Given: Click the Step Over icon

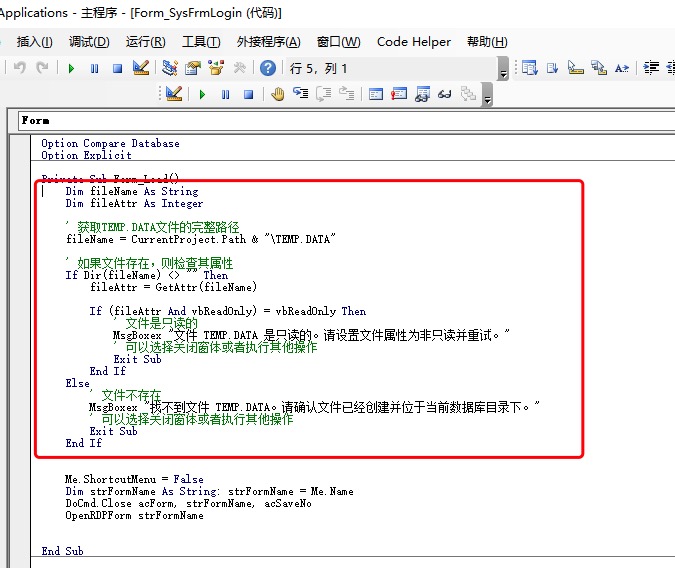Looking at the screenshot, I should [323, 93].
